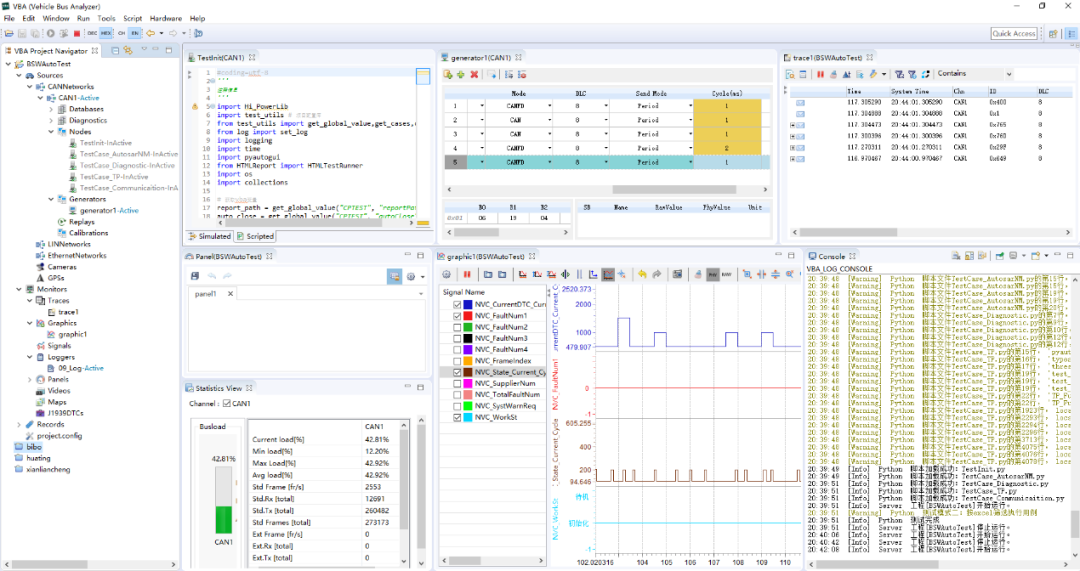Expand the Diagnostics tree node
This screenshot has height=571, width=1080.
click(x=51, y=121)
